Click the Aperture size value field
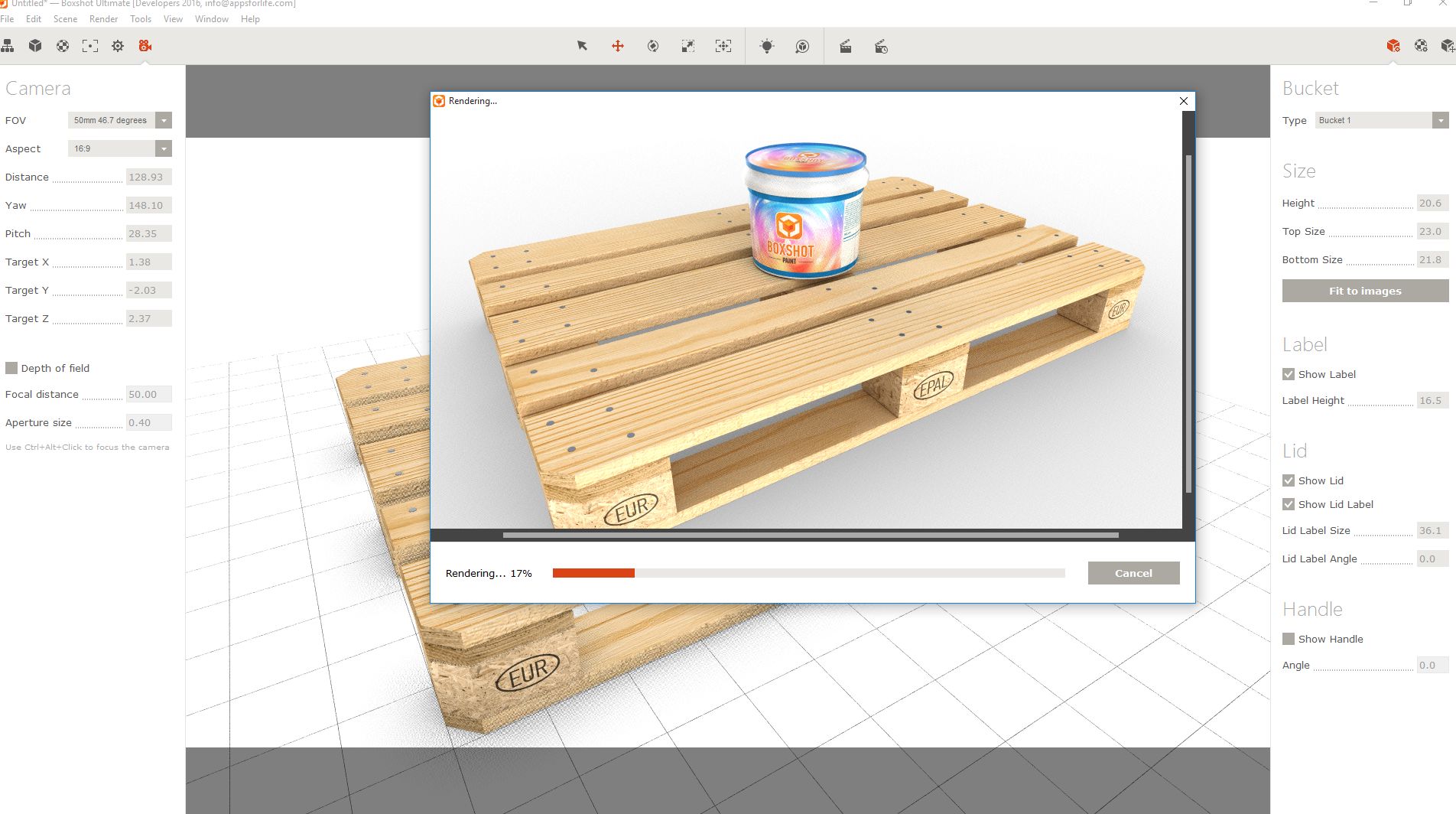 (x=148, y=422)
